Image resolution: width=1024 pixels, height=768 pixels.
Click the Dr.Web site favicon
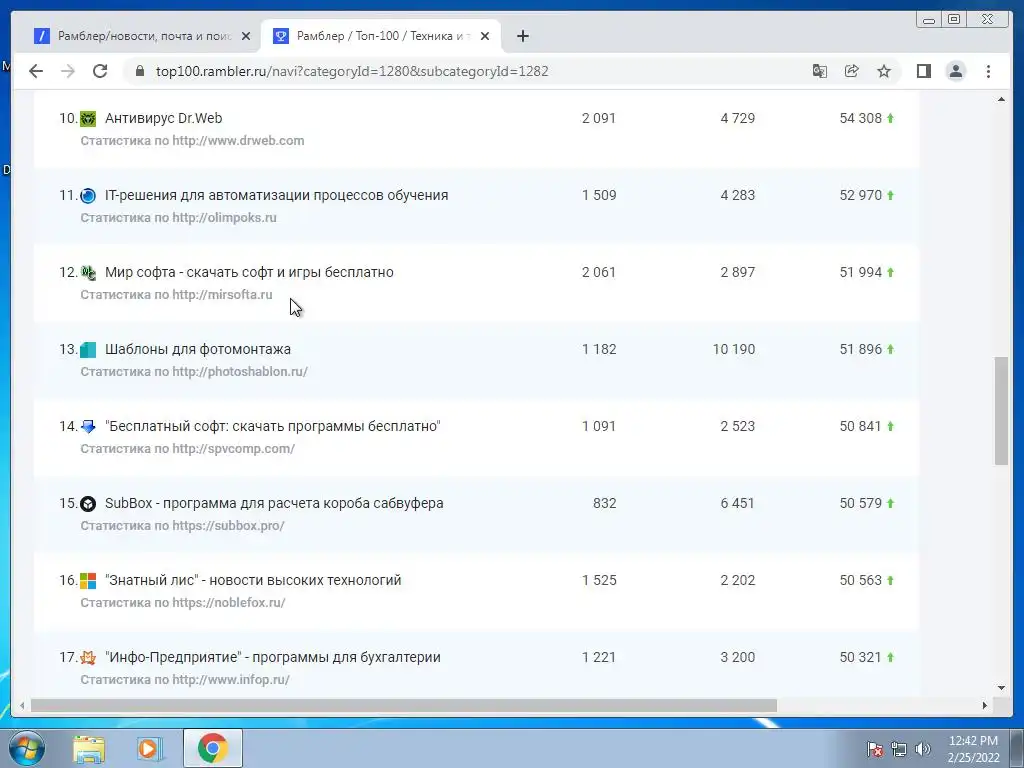88,118
